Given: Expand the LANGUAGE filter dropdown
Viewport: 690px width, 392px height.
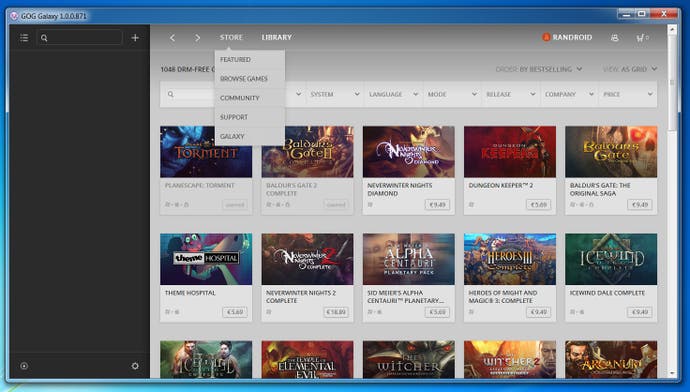Looking at the screenshot, I should coord(393,94).
